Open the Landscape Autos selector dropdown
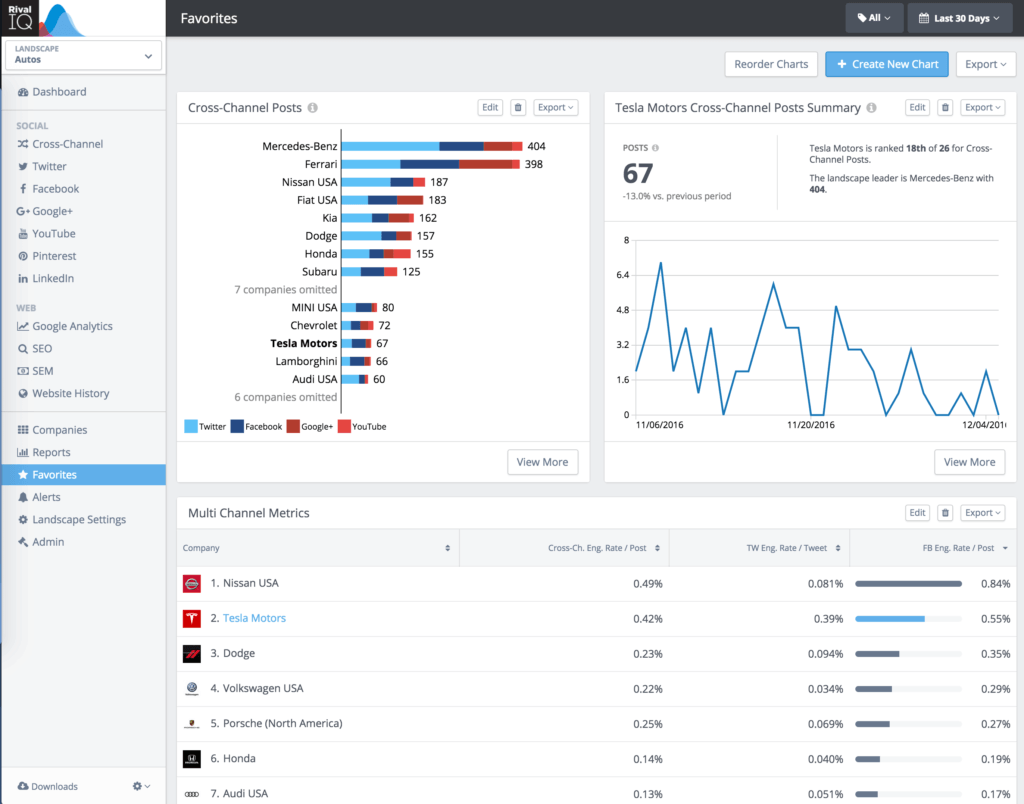Image resolution: width=1024 pixels, height=804 pixels. tap(83, 55)
